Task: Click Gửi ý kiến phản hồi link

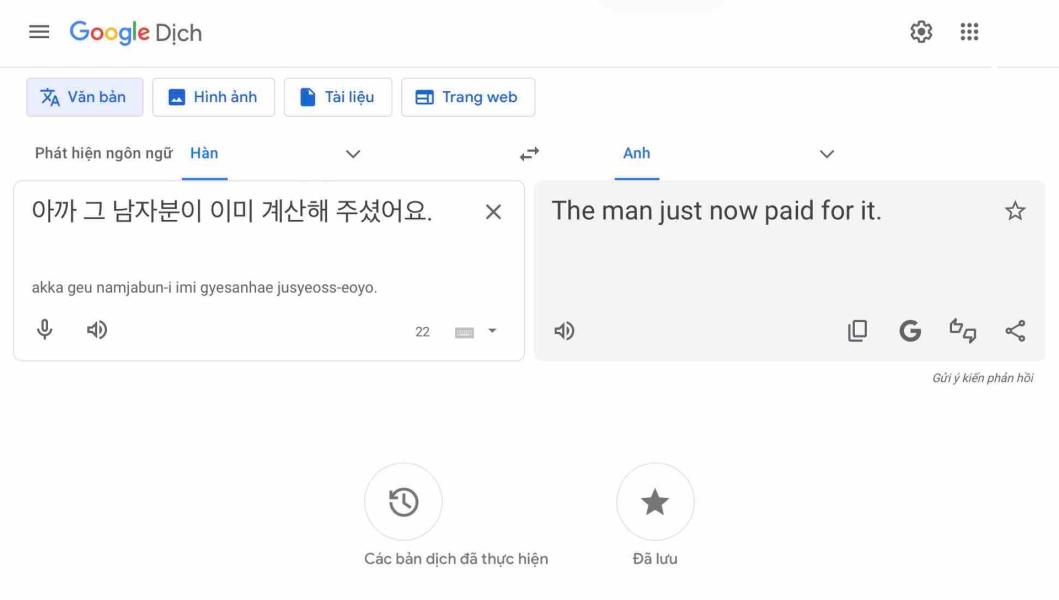Action: point(983,378)
